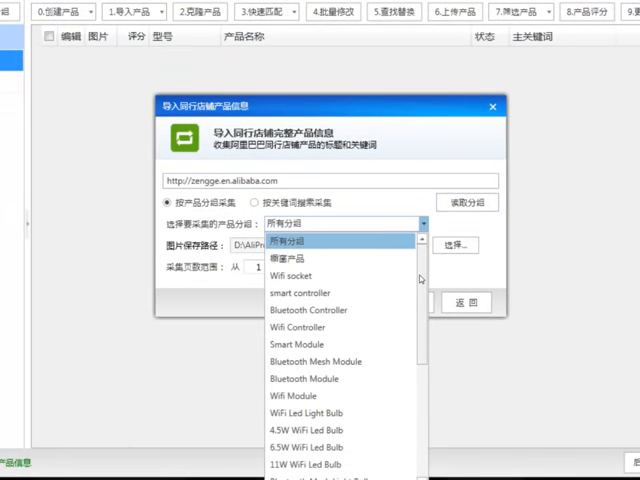Click the 2.克隆产品 toolbar button
Viewport: 640px width, 480px height.
tap(200, 12)
